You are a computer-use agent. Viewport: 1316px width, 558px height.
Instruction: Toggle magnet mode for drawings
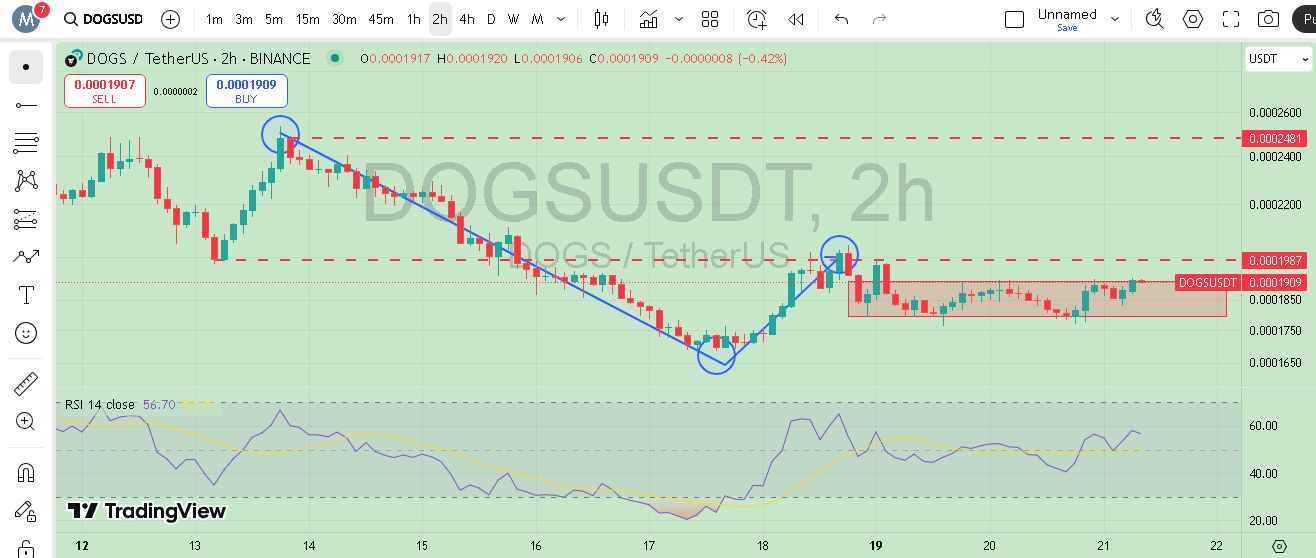(26, 471)
